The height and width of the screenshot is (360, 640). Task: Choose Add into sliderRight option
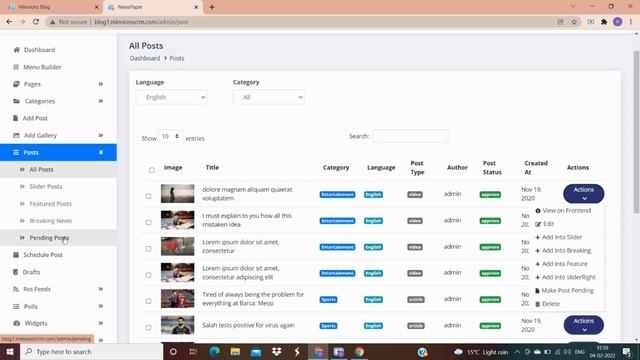pos(565,277)
